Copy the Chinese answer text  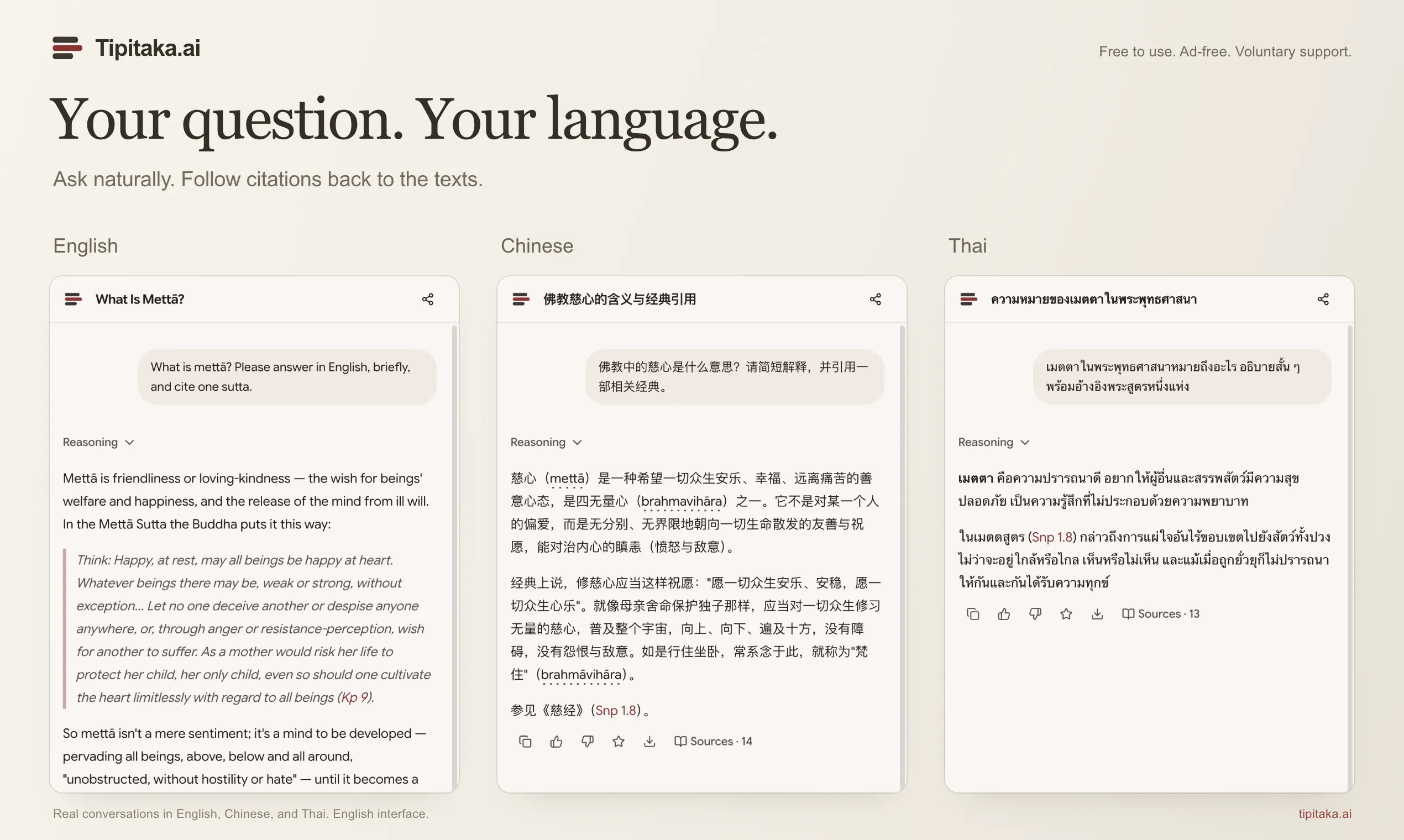pyautogui.click(x=525, y=742)
